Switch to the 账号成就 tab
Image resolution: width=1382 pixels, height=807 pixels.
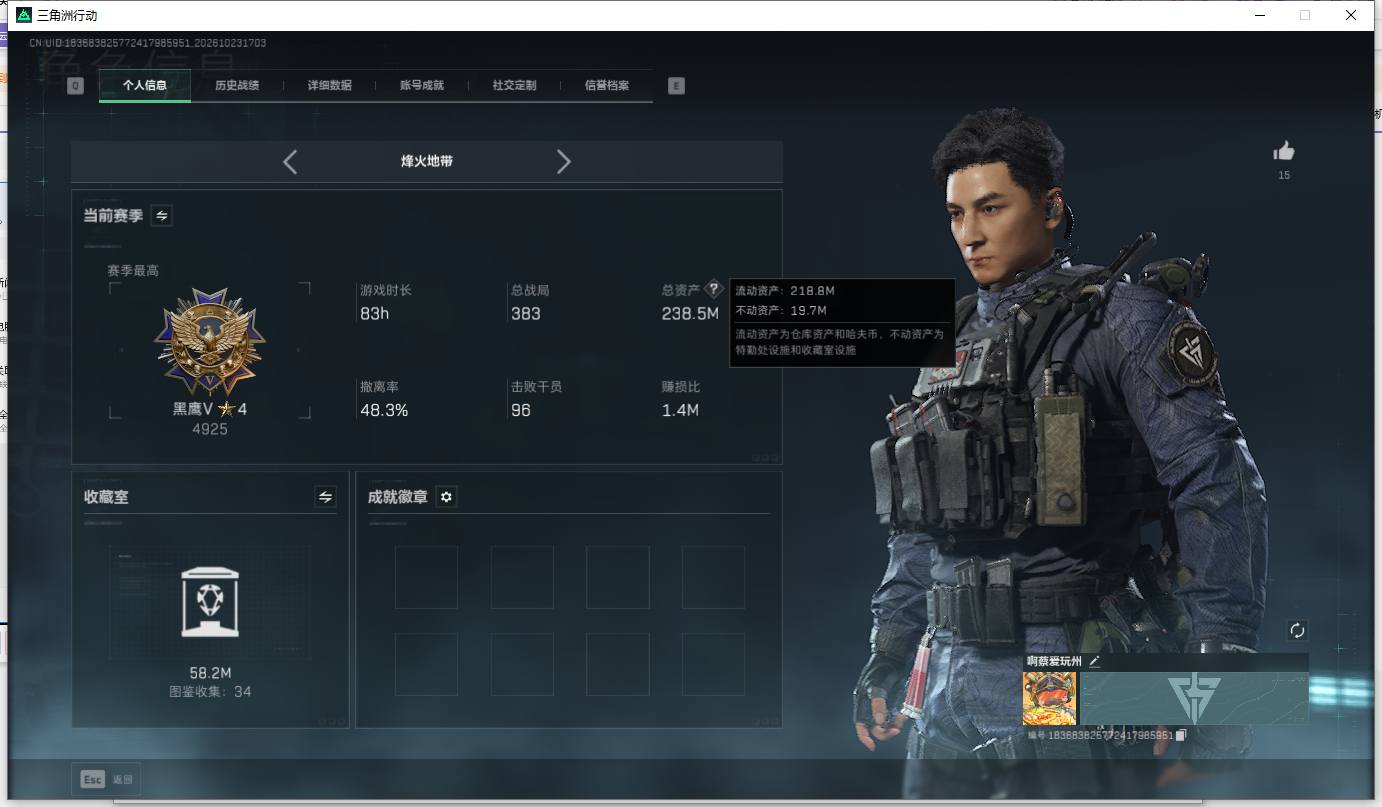tap(422, 86)
